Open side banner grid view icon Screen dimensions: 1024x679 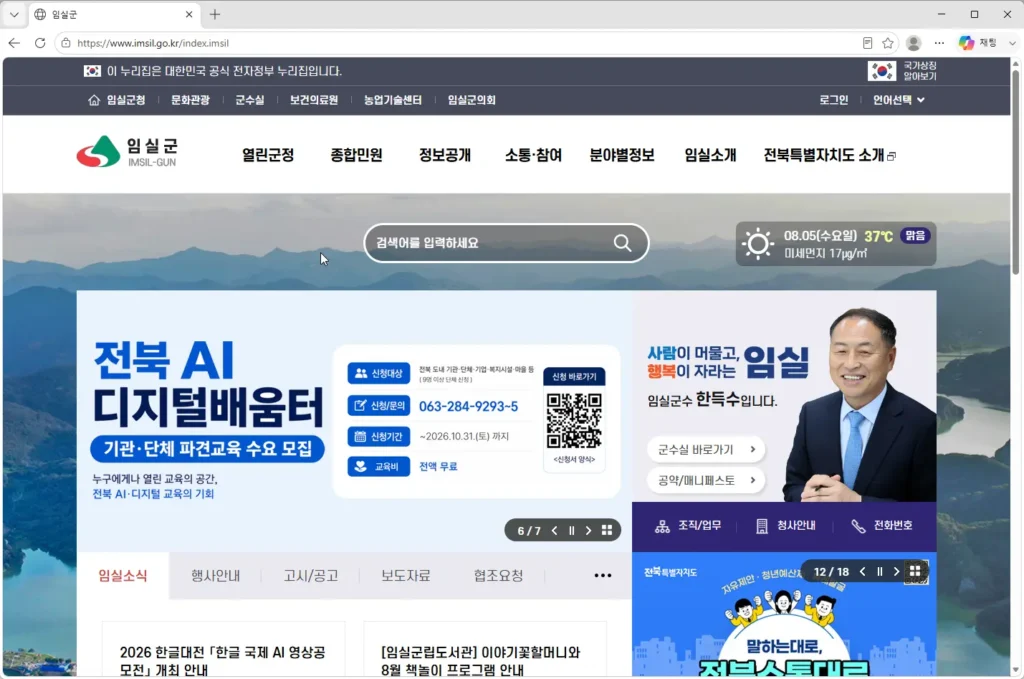[915, 571]
